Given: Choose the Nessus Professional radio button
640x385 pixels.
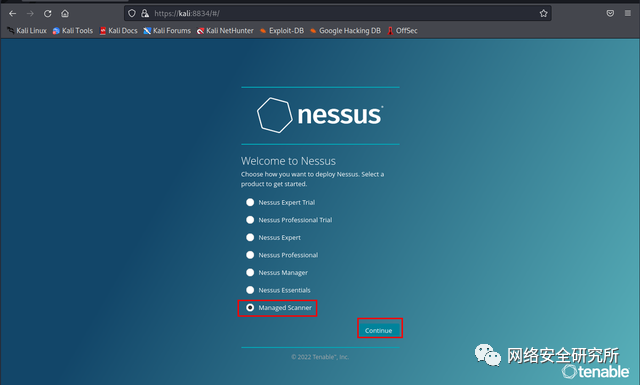Looking at the screenshot, I should (x=250, y=255).
